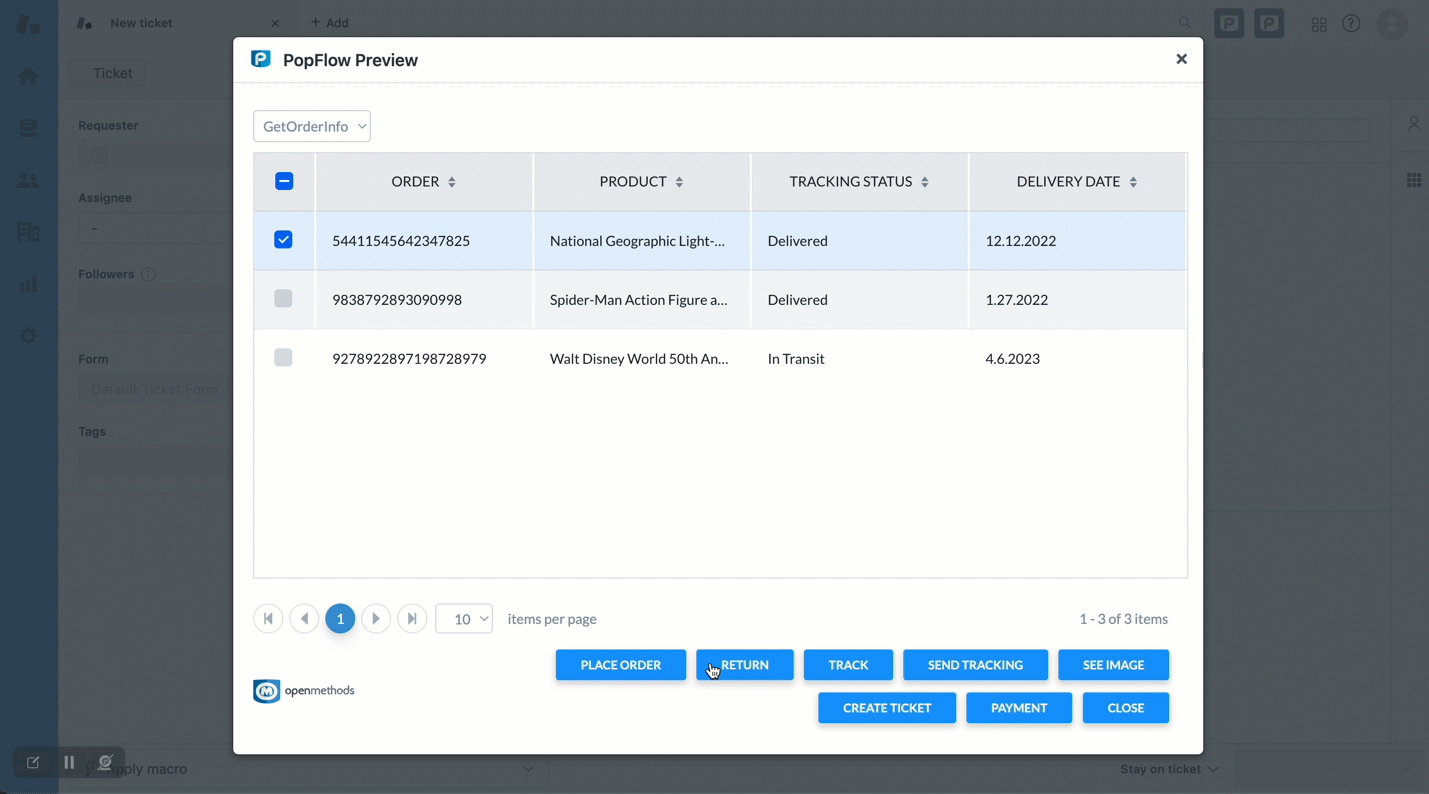Click the RETURN button

[x=745, y=665]
